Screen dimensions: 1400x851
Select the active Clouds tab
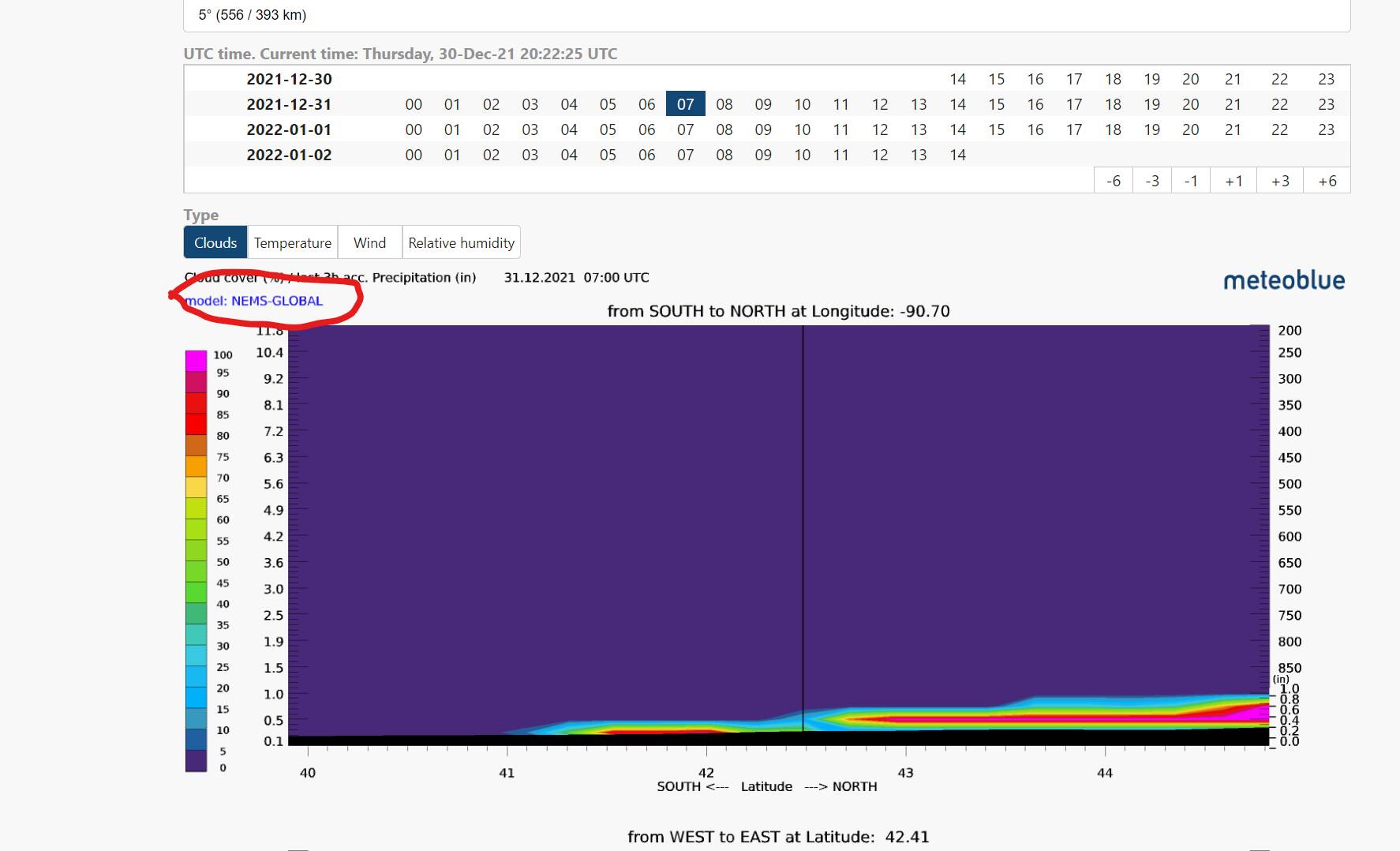point(215,242)
